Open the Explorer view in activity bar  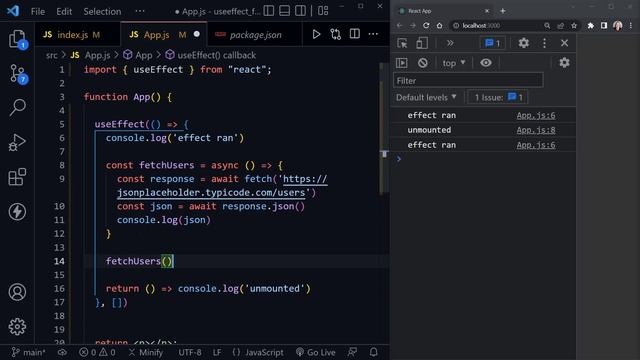[17, 40]
